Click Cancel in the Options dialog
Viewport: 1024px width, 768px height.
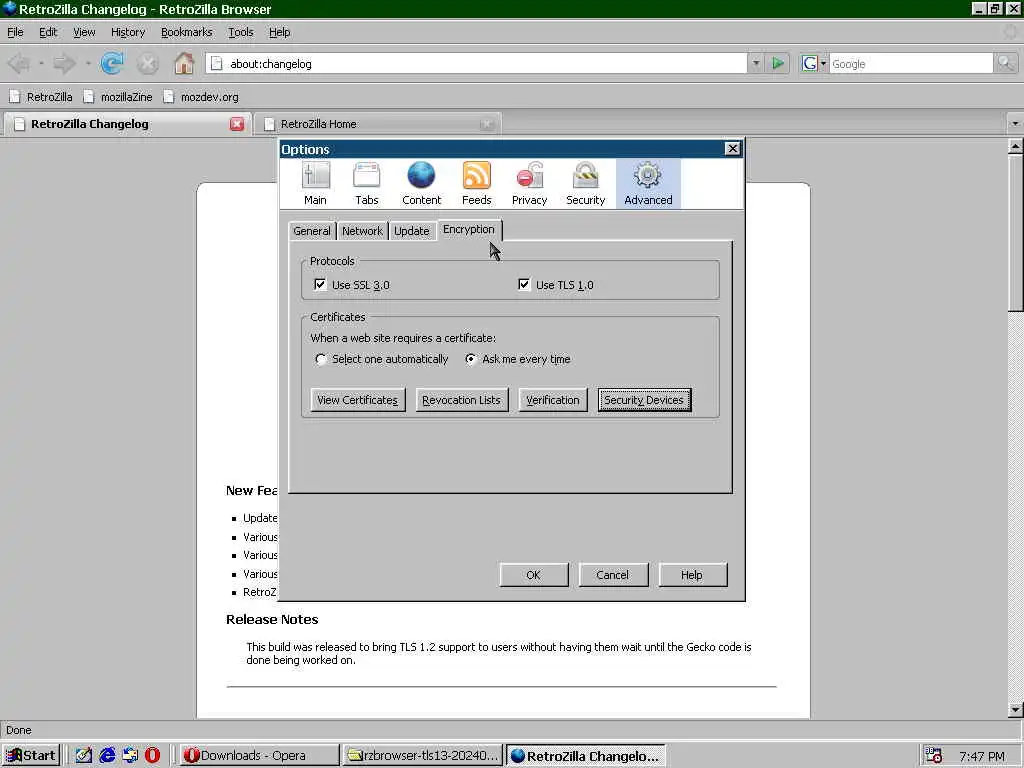click(x=613, y=575)
